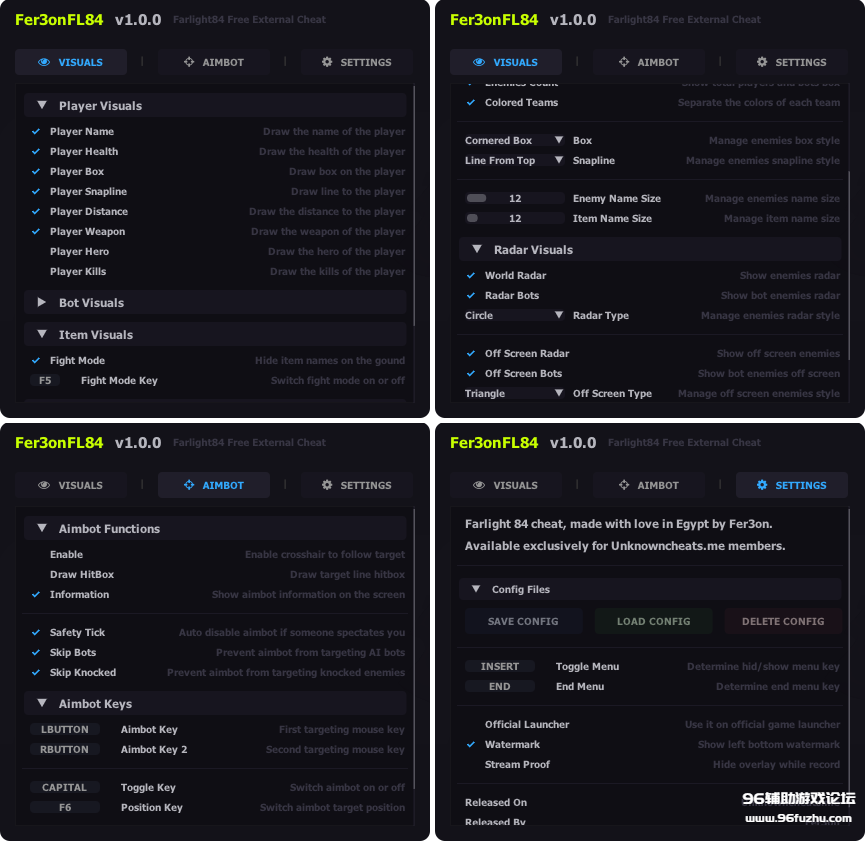Screen dimensions: 865x841
Task: Open the Cornered Box style dropdown
Action: point(514,140)
